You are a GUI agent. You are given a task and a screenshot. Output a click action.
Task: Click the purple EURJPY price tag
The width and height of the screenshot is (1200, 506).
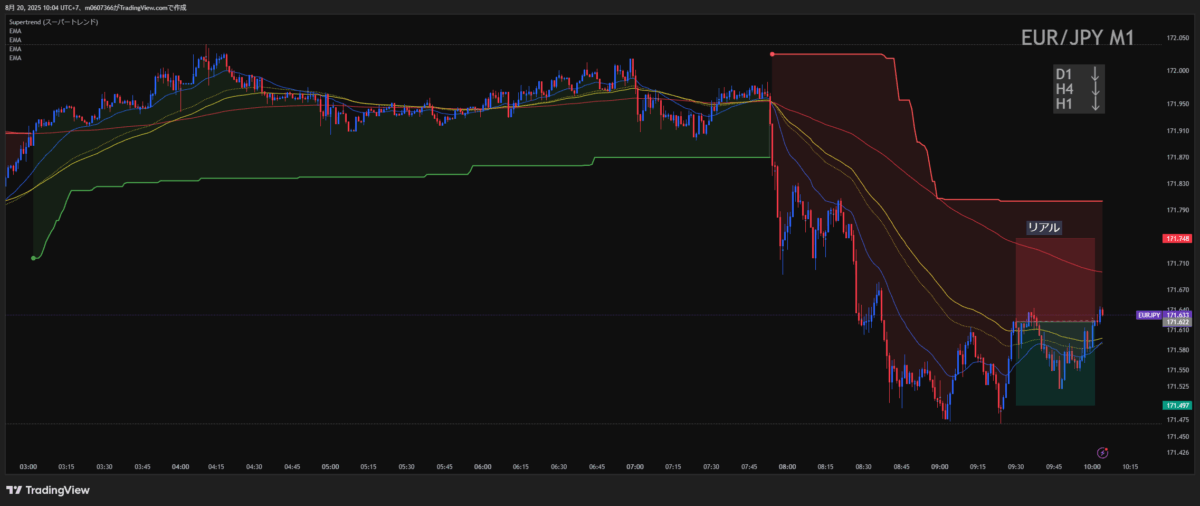coord(1149,315)
